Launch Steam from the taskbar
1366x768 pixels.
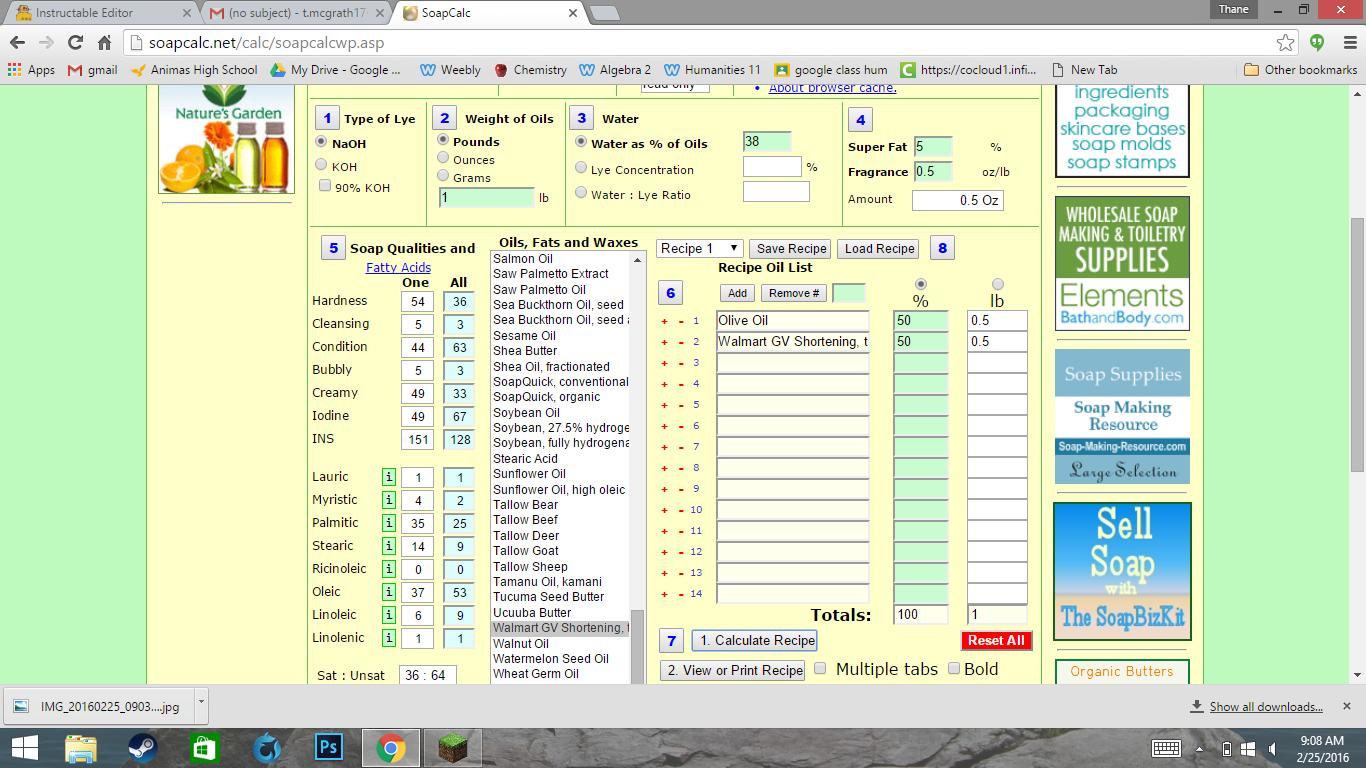click(142, 748)
